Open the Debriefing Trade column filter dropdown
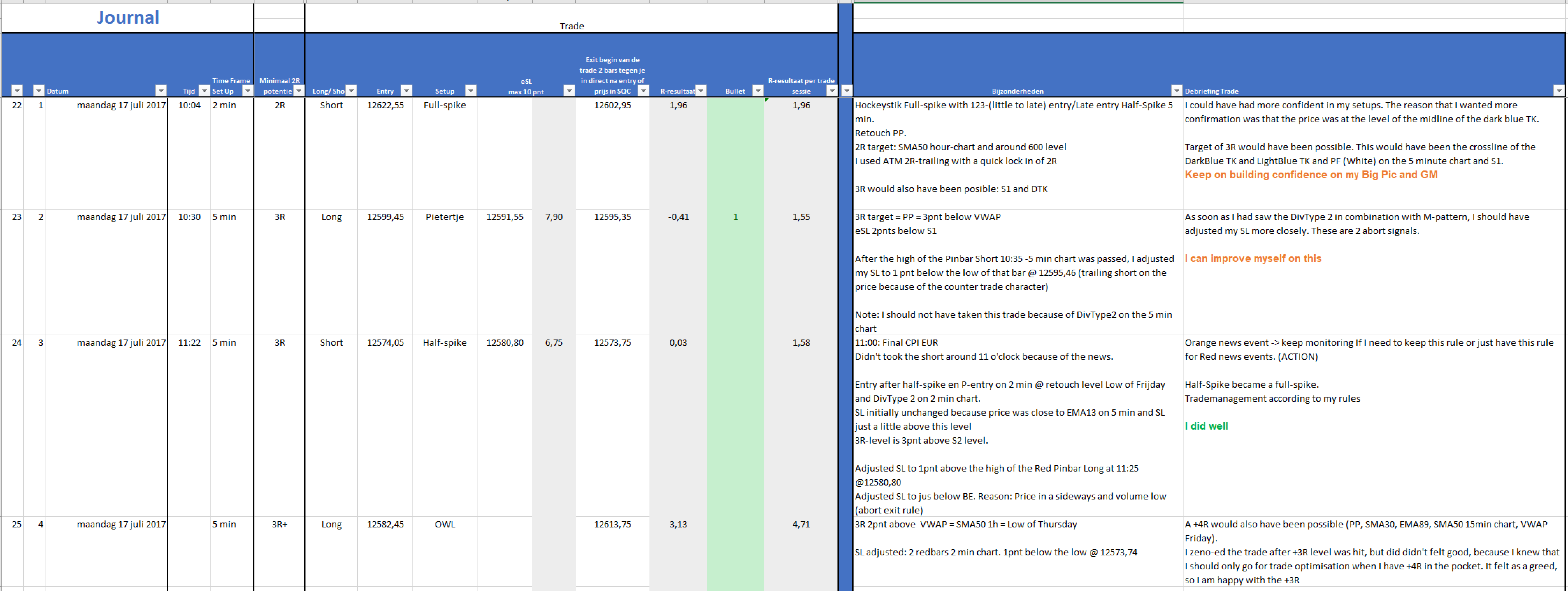The image size is (1568, 591). click(x=1559, y=90)
